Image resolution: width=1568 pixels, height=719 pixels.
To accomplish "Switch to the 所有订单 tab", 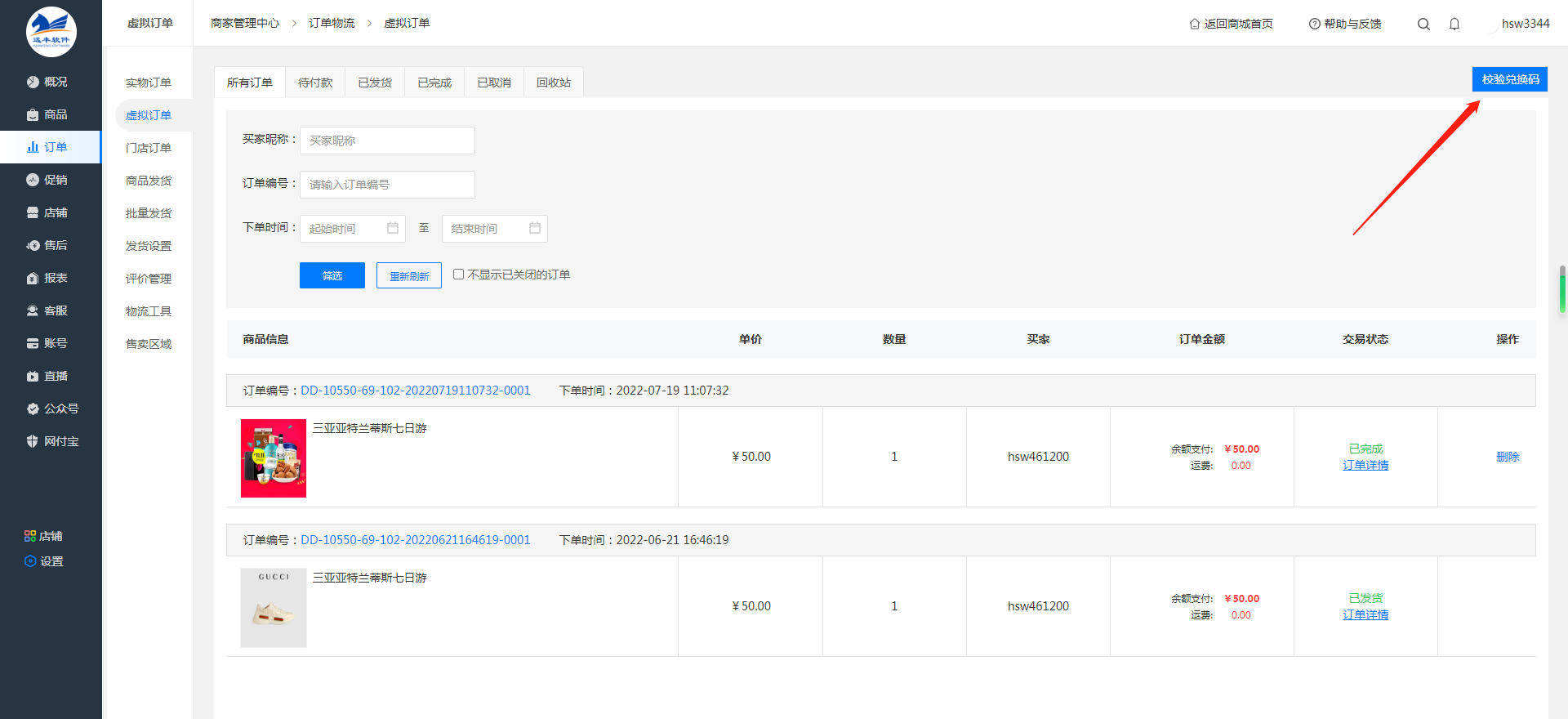I will [250, 83].
